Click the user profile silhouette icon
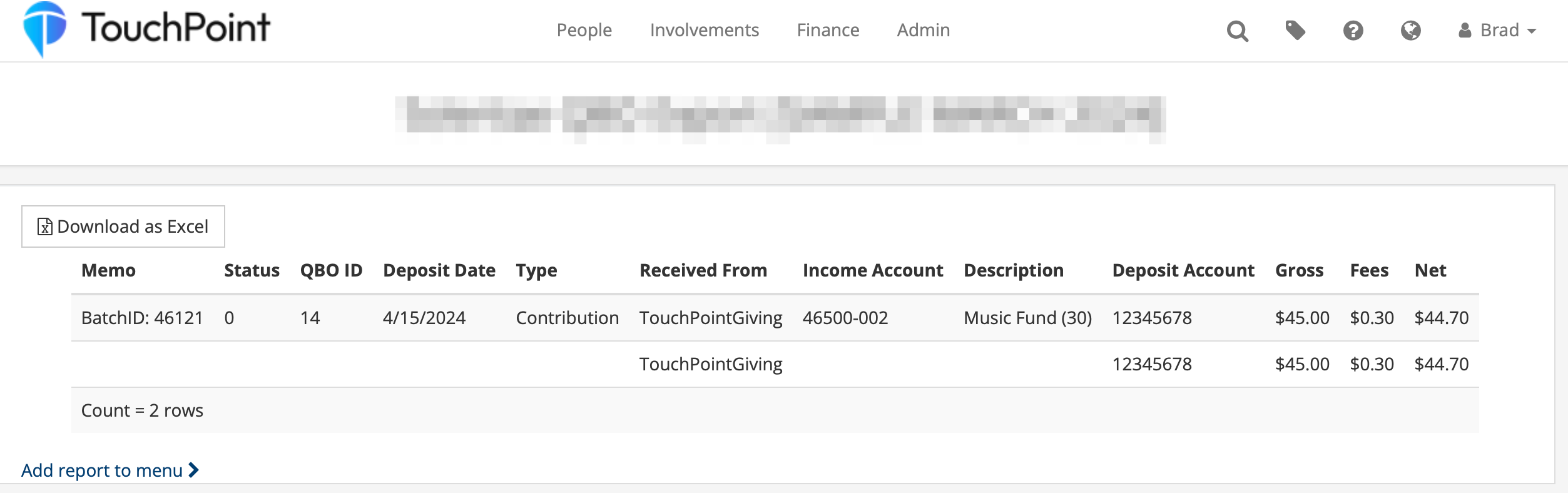 [1465, 30]
